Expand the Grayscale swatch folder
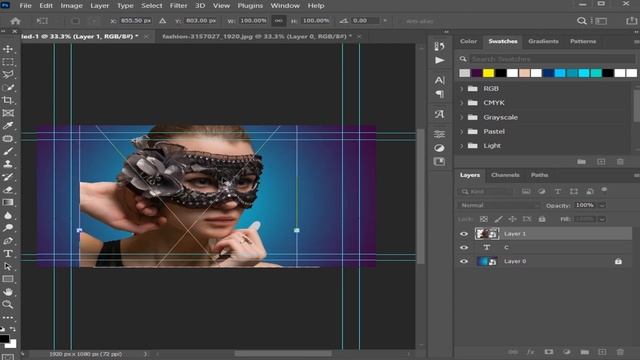Viewport: 640px width, 360px height. pos(462,117)
